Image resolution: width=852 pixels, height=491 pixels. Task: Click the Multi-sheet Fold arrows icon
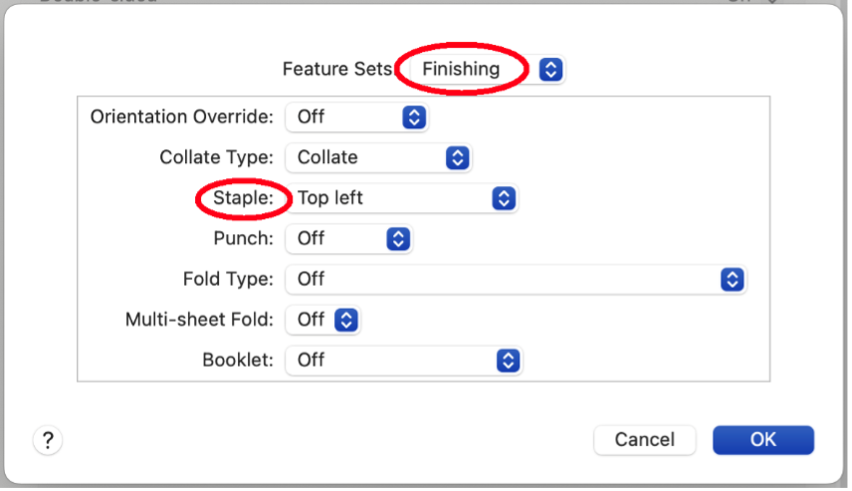coord(346,320)
